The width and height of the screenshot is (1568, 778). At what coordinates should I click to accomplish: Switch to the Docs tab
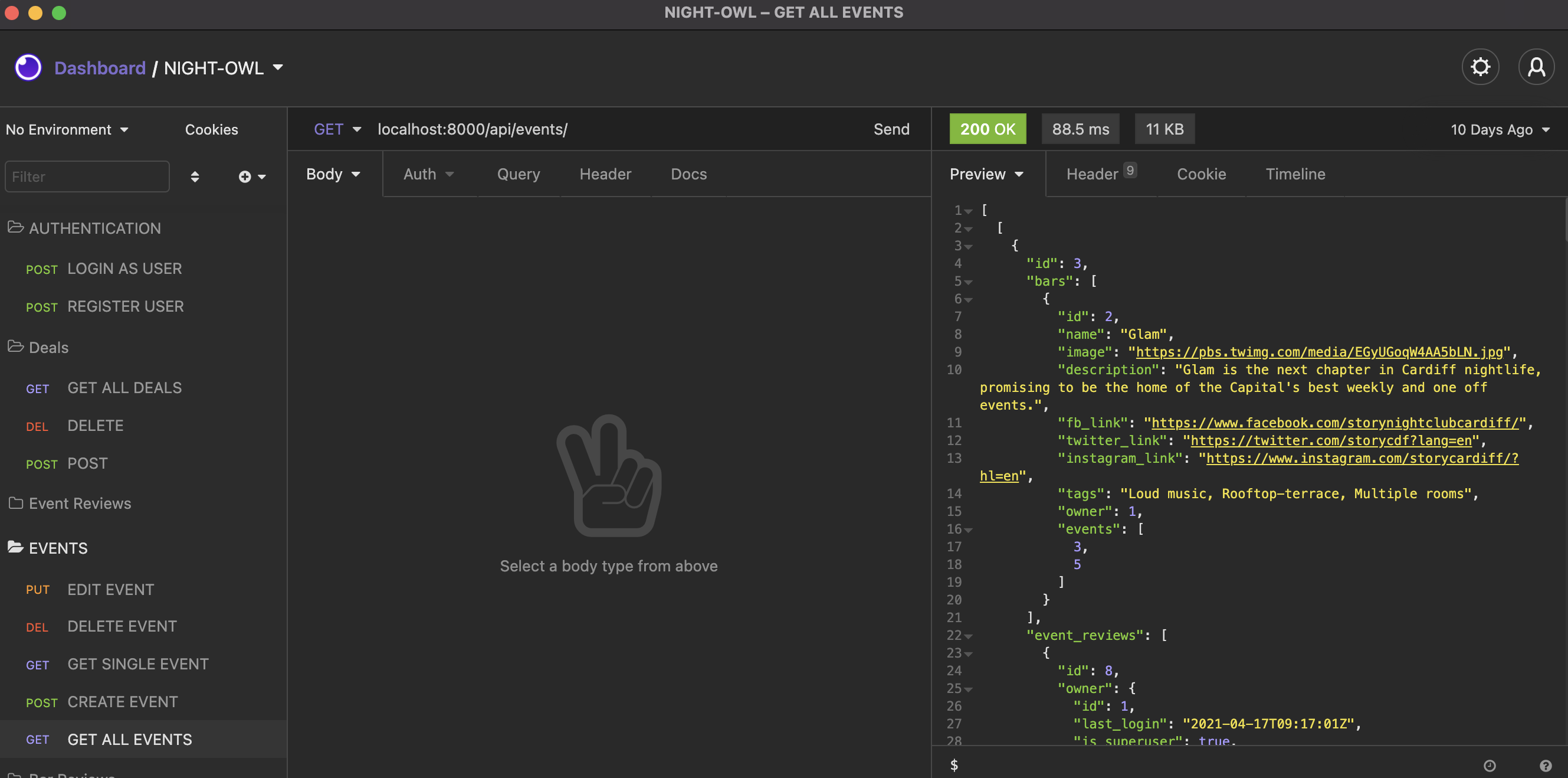(688, 174)
